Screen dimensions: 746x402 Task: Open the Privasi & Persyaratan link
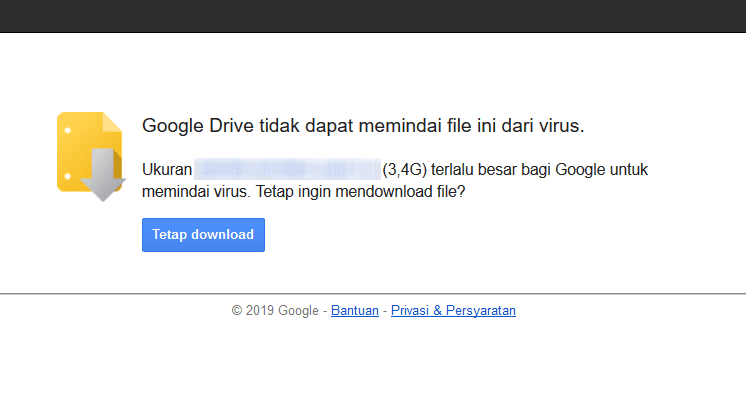click(x=453, y=311)
